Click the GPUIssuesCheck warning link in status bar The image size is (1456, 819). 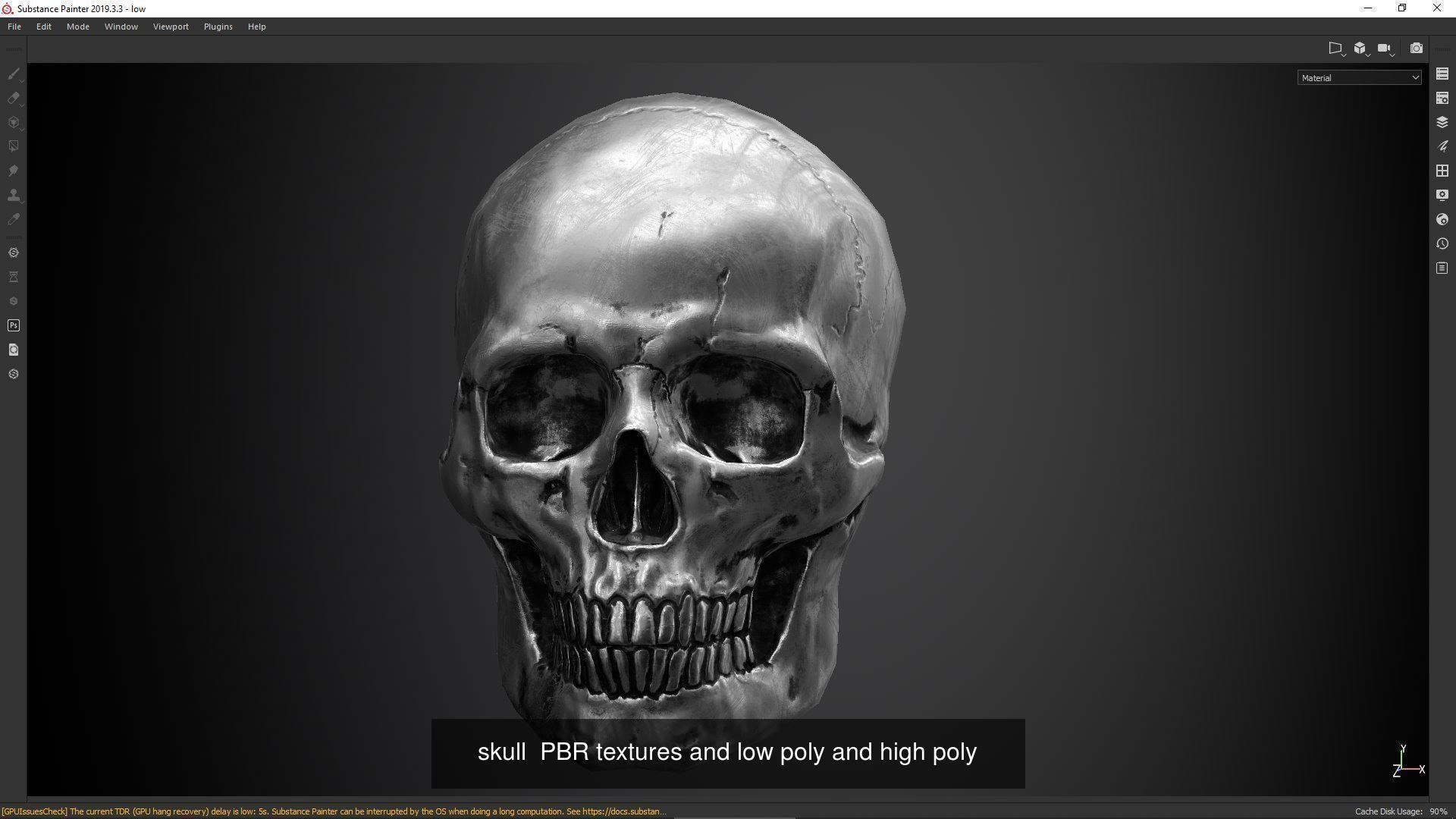point(334,811)
